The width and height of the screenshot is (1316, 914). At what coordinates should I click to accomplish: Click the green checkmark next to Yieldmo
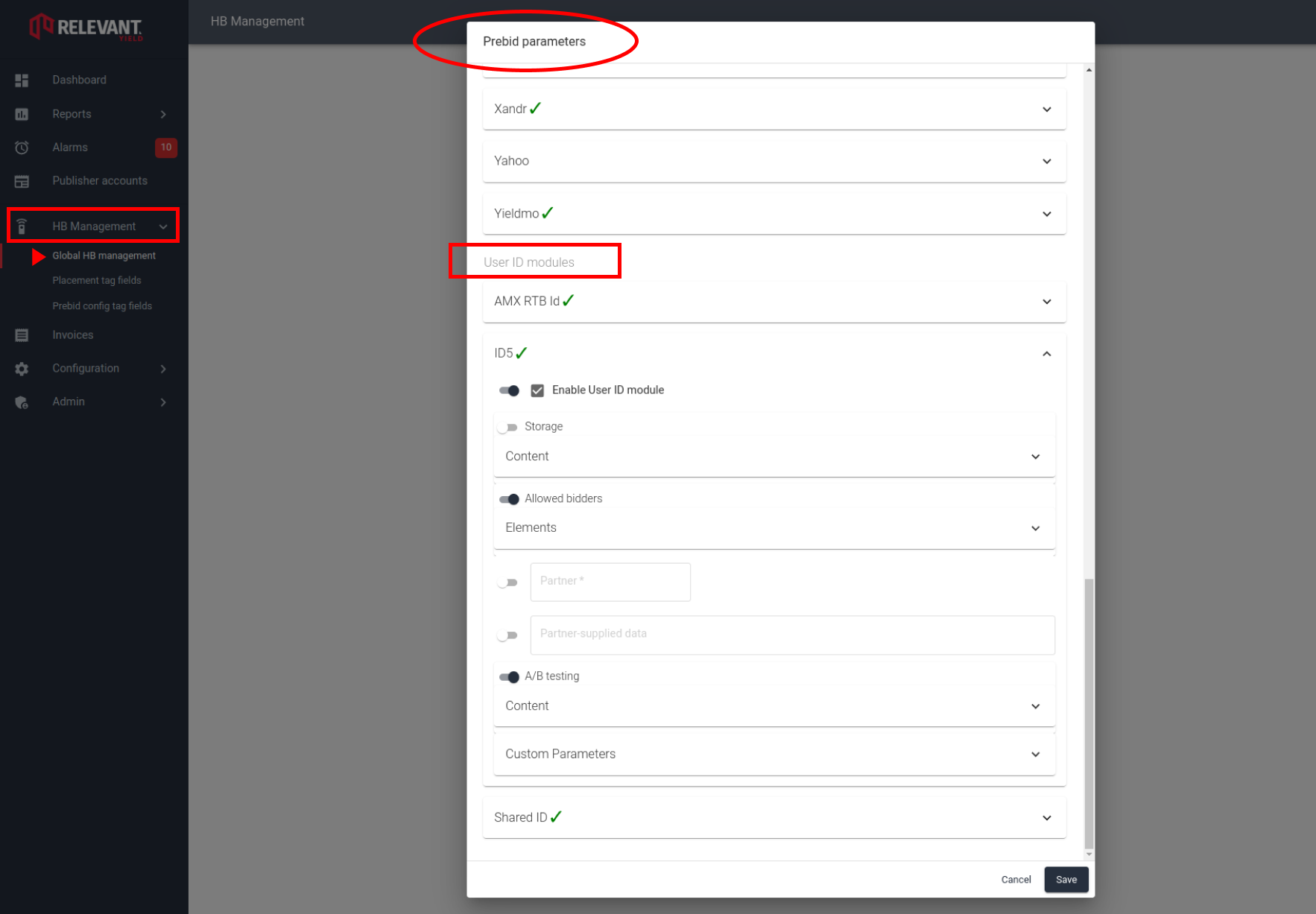click(x=548, y=213)
